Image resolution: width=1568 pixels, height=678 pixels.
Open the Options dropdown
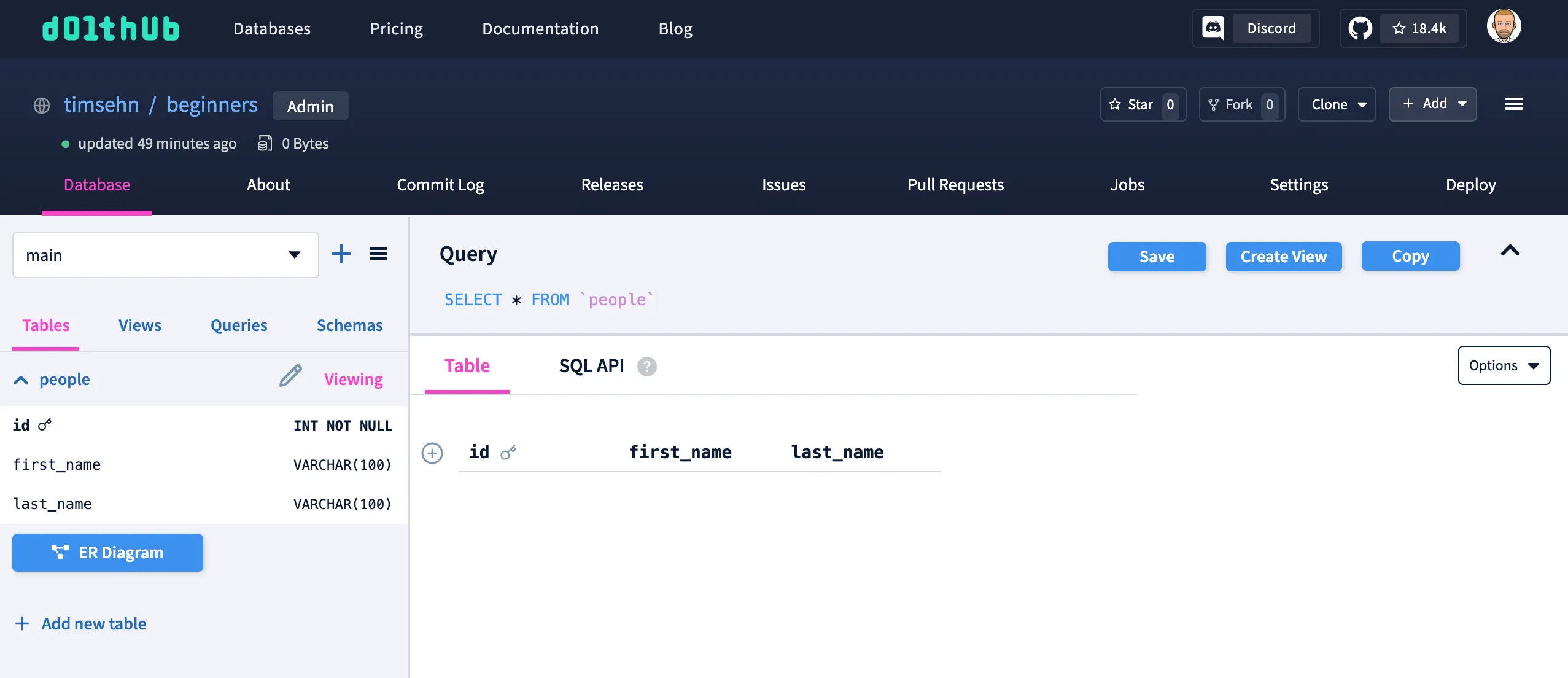coord(1503,365)
